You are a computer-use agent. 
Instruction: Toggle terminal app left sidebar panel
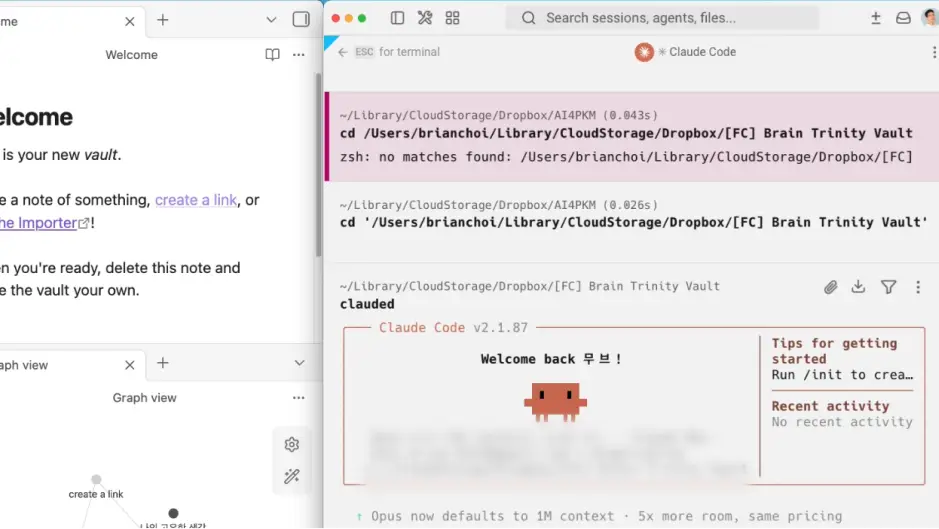(x=397, y=18)
